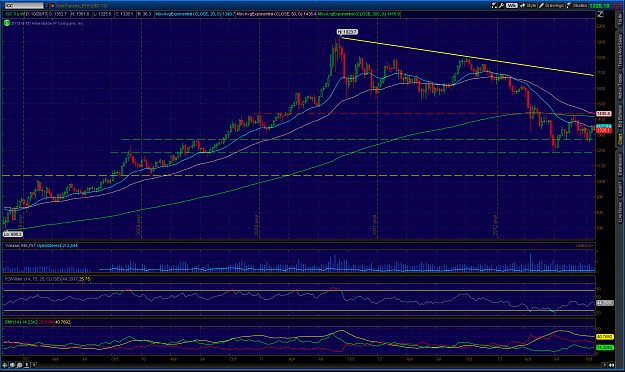Click the red 1328.1 price axis tag
Screen dimensions: 625x372
tap(603, 130)
